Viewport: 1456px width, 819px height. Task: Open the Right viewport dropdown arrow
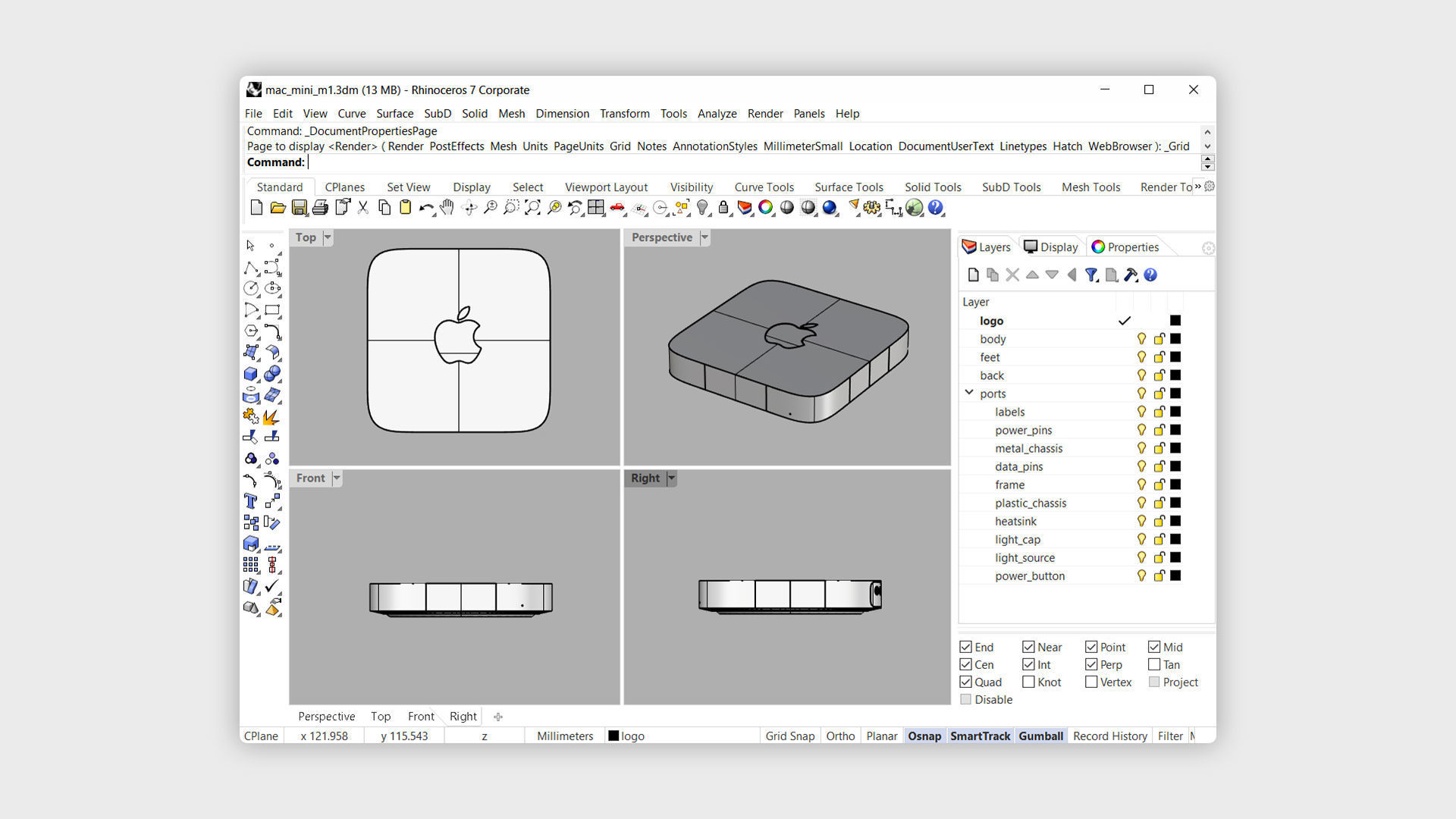(671, 478)
